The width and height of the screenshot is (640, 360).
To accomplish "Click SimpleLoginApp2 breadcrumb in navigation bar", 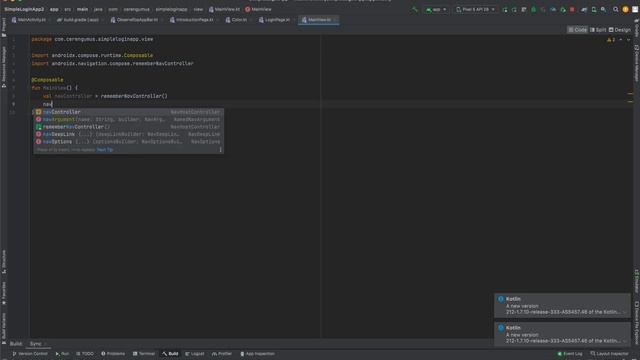I will click(24, 9).
